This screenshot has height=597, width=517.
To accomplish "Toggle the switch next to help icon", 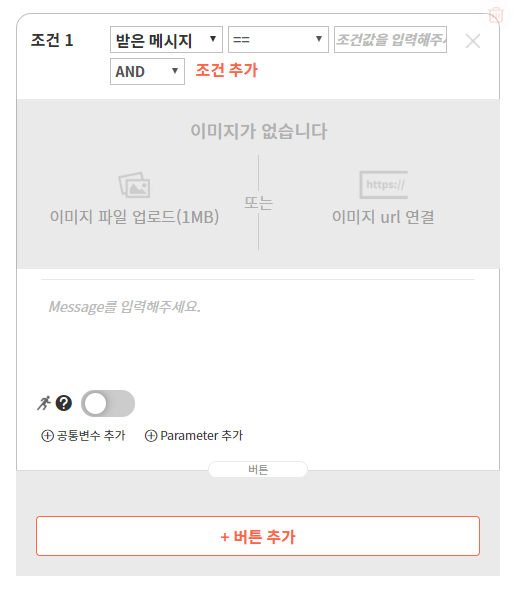I will pyautogui.click(x=108, y=403).
